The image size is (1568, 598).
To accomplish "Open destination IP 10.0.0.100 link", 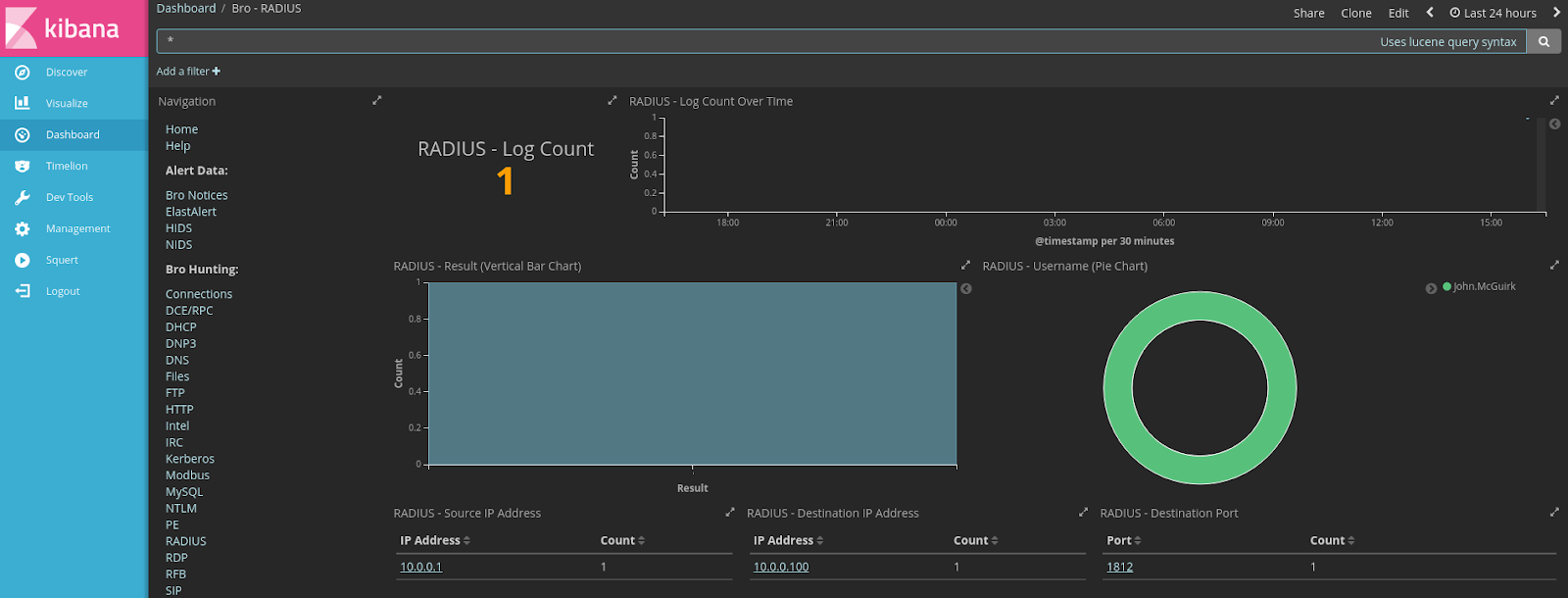I will [x=781, y=567].
